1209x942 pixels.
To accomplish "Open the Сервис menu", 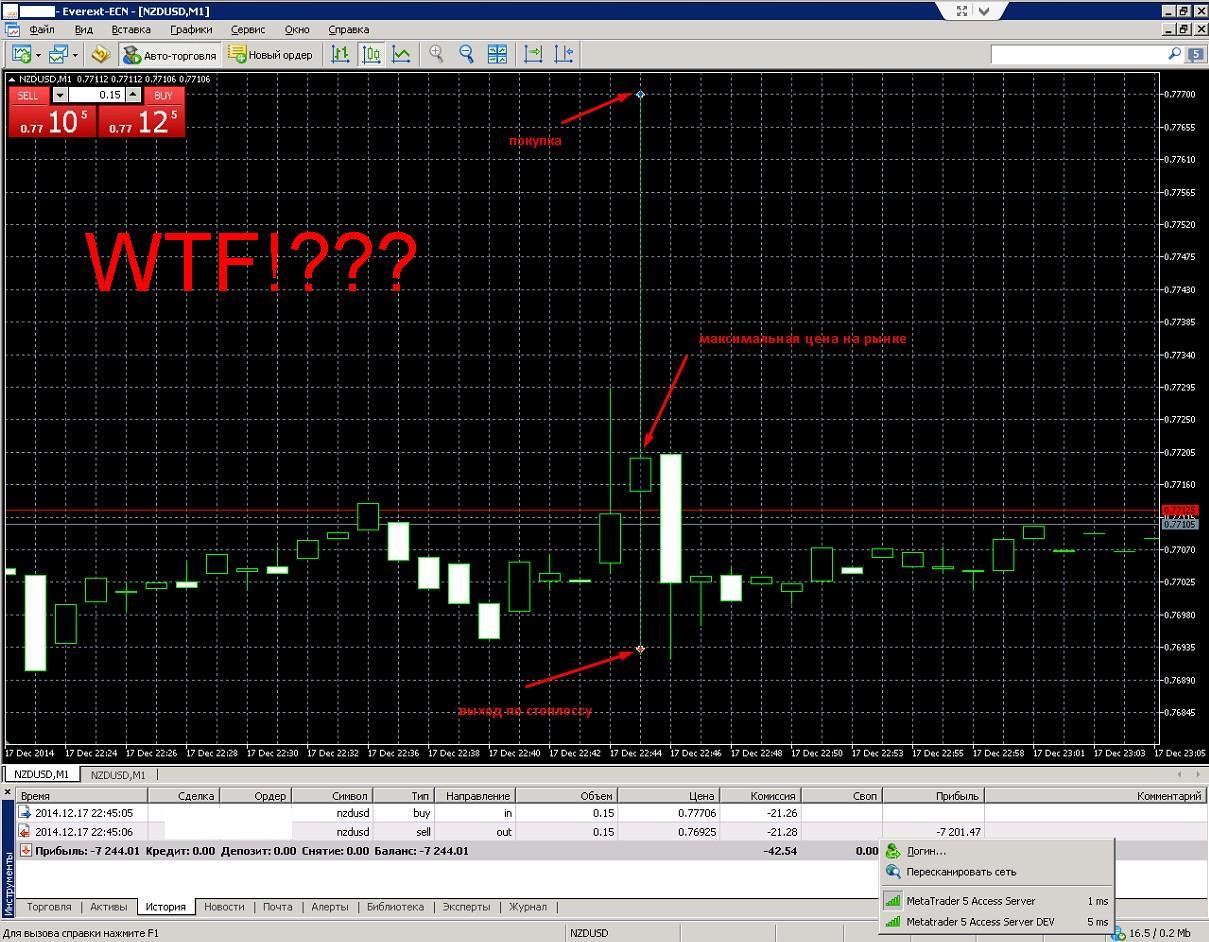I will [x=248, y=30].
